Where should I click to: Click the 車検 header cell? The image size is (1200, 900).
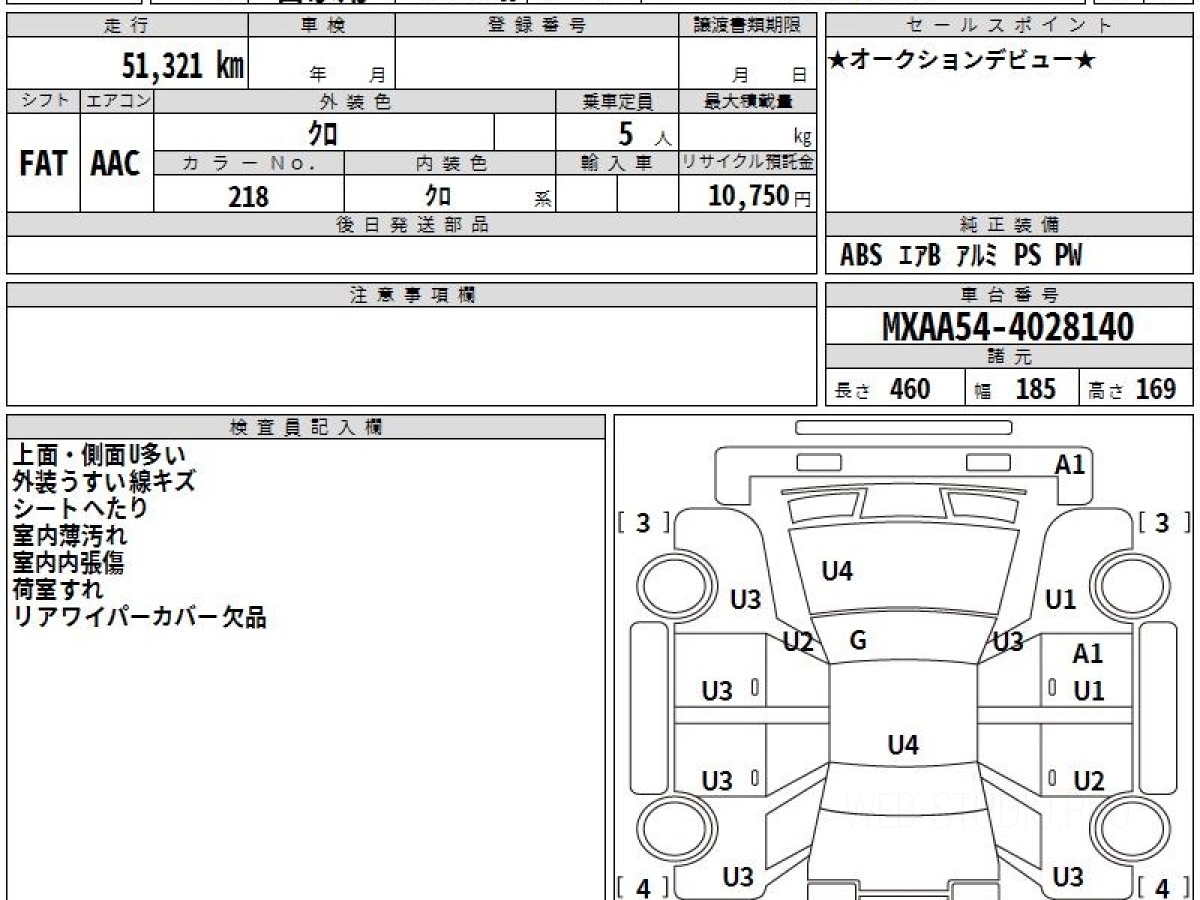(321, 26)
